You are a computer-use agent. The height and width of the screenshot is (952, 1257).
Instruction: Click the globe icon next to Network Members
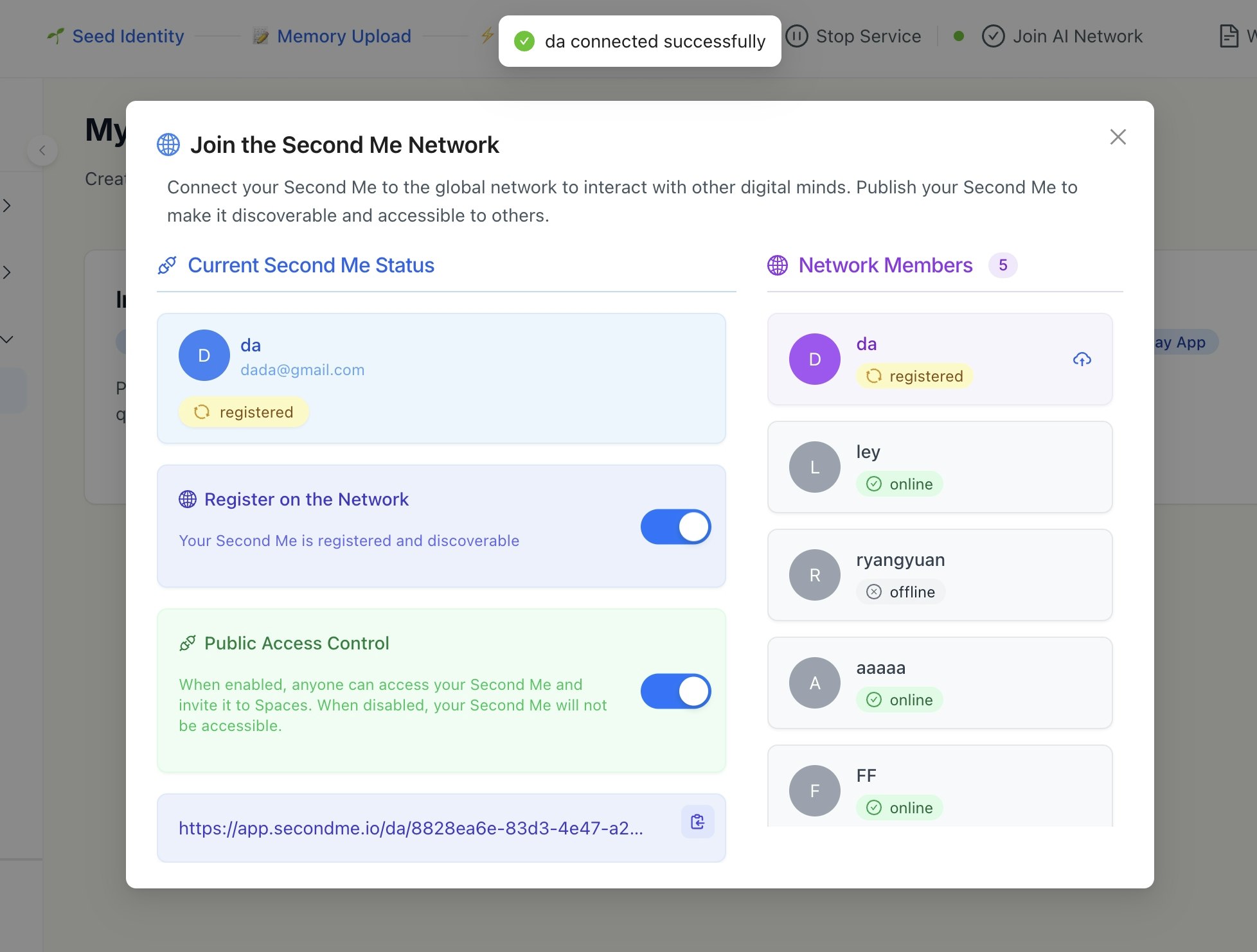coord(778,265)
